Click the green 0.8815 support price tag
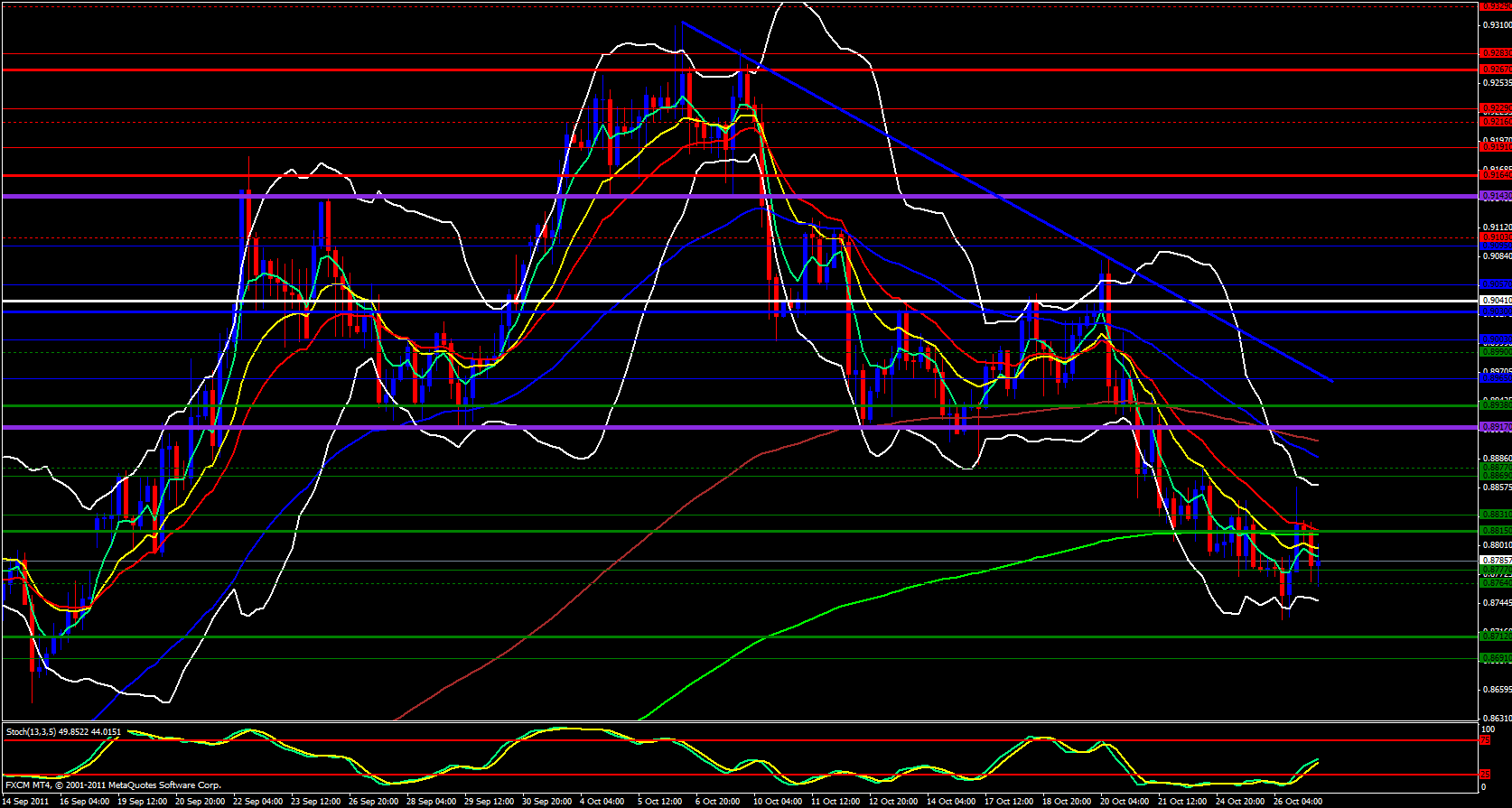 pos(1495,530)
